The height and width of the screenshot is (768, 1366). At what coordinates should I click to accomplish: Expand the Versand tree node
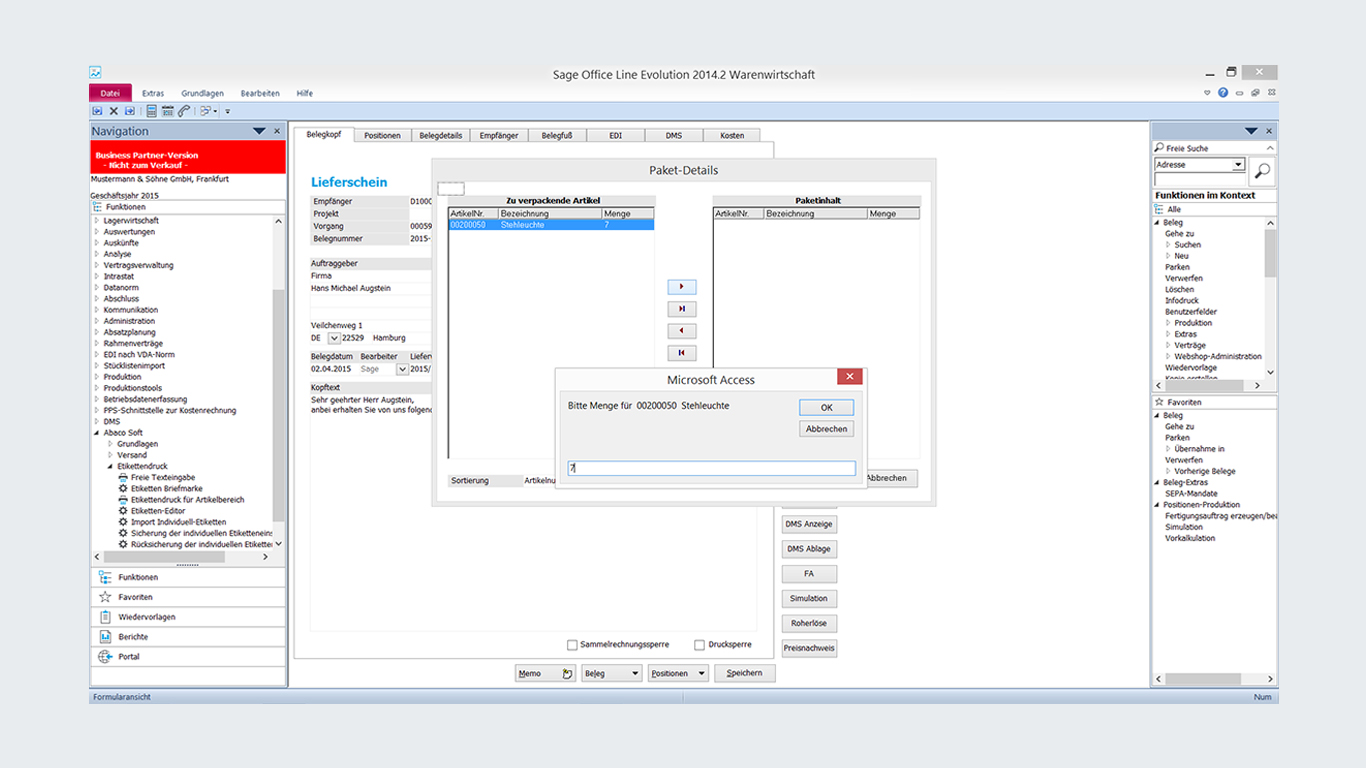(x=110, y=455)
